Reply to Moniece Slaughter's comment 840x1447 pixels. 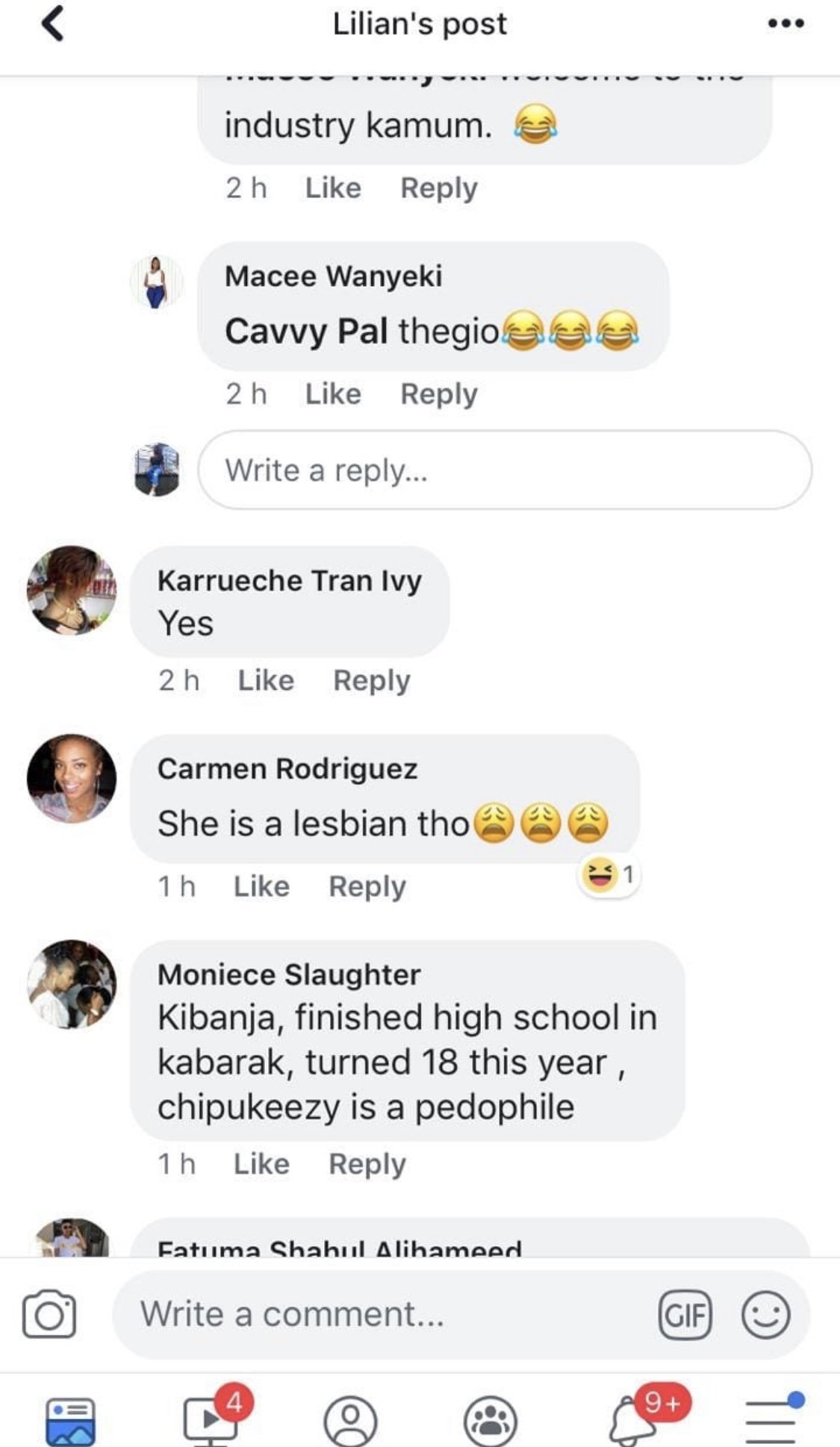[367, 1164]
